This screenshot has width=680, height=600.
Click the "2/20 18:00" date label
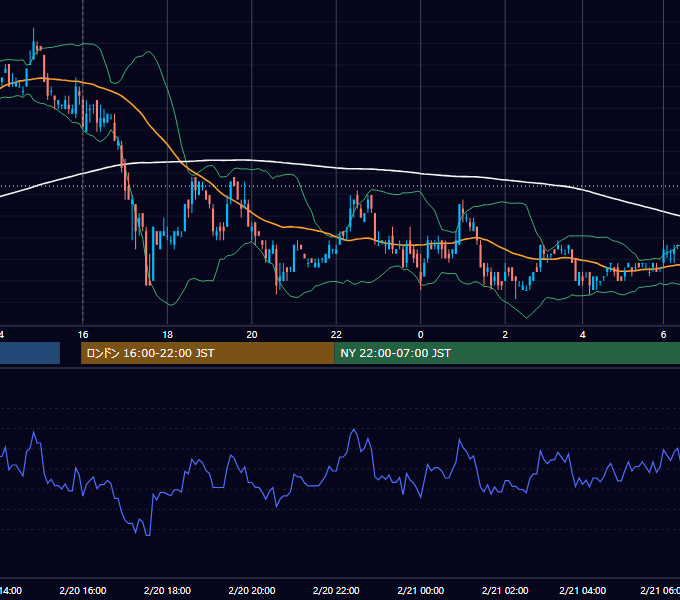[x=167, y=590]
